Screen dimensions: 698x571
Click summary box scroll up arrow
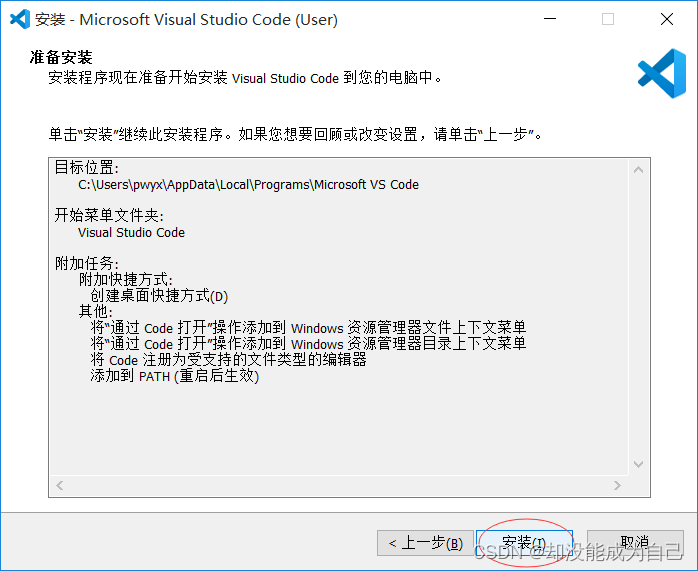click(x=638, y=170)
